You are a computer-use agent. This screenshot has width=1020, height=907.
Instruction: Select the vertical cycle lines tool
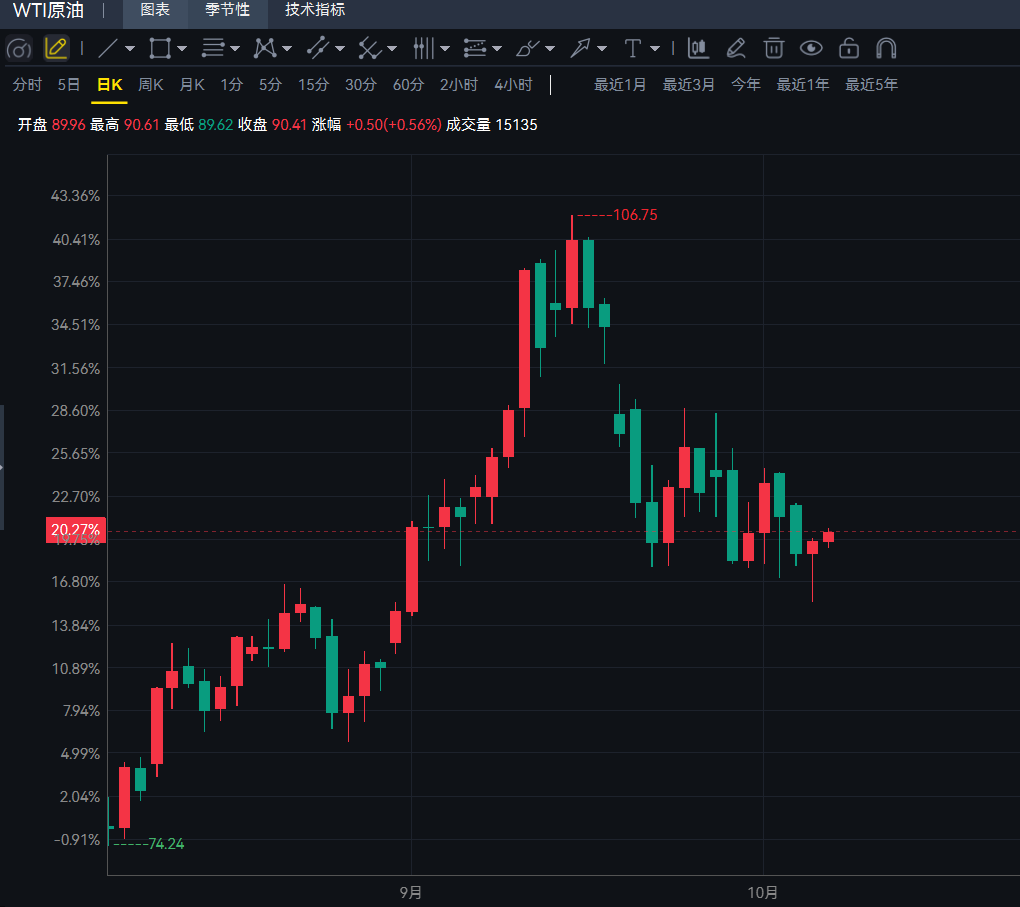tap(423, 48)
